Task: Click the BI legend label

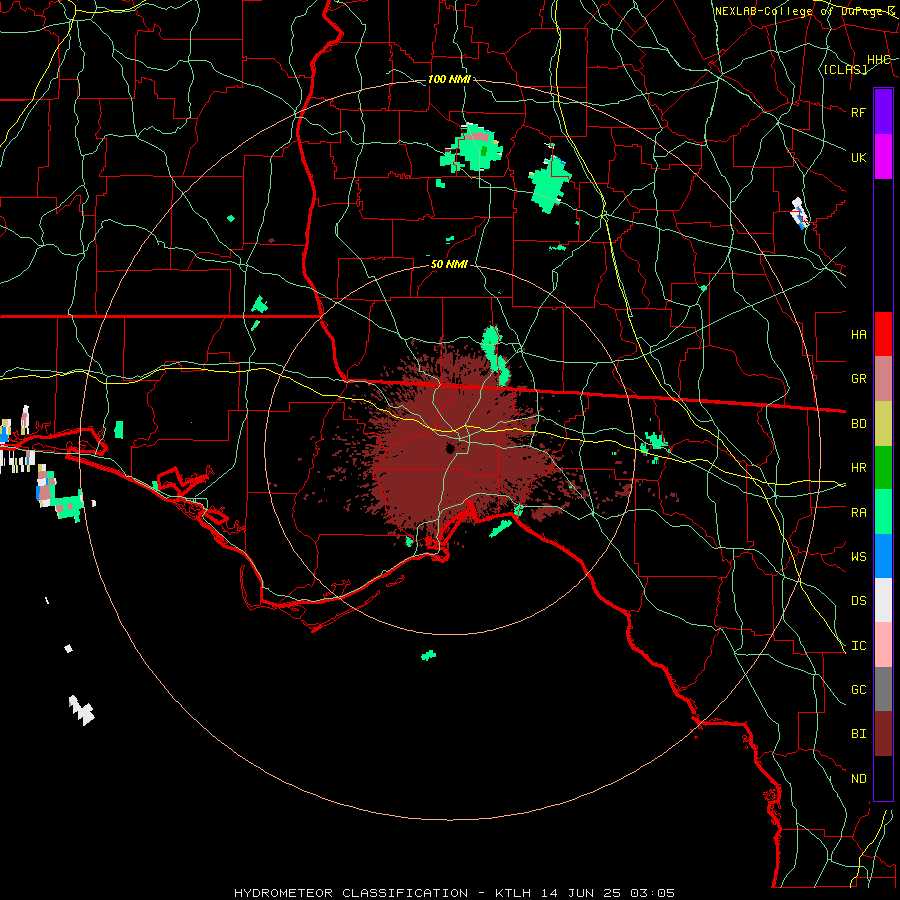Action: [x=858, y=734]
